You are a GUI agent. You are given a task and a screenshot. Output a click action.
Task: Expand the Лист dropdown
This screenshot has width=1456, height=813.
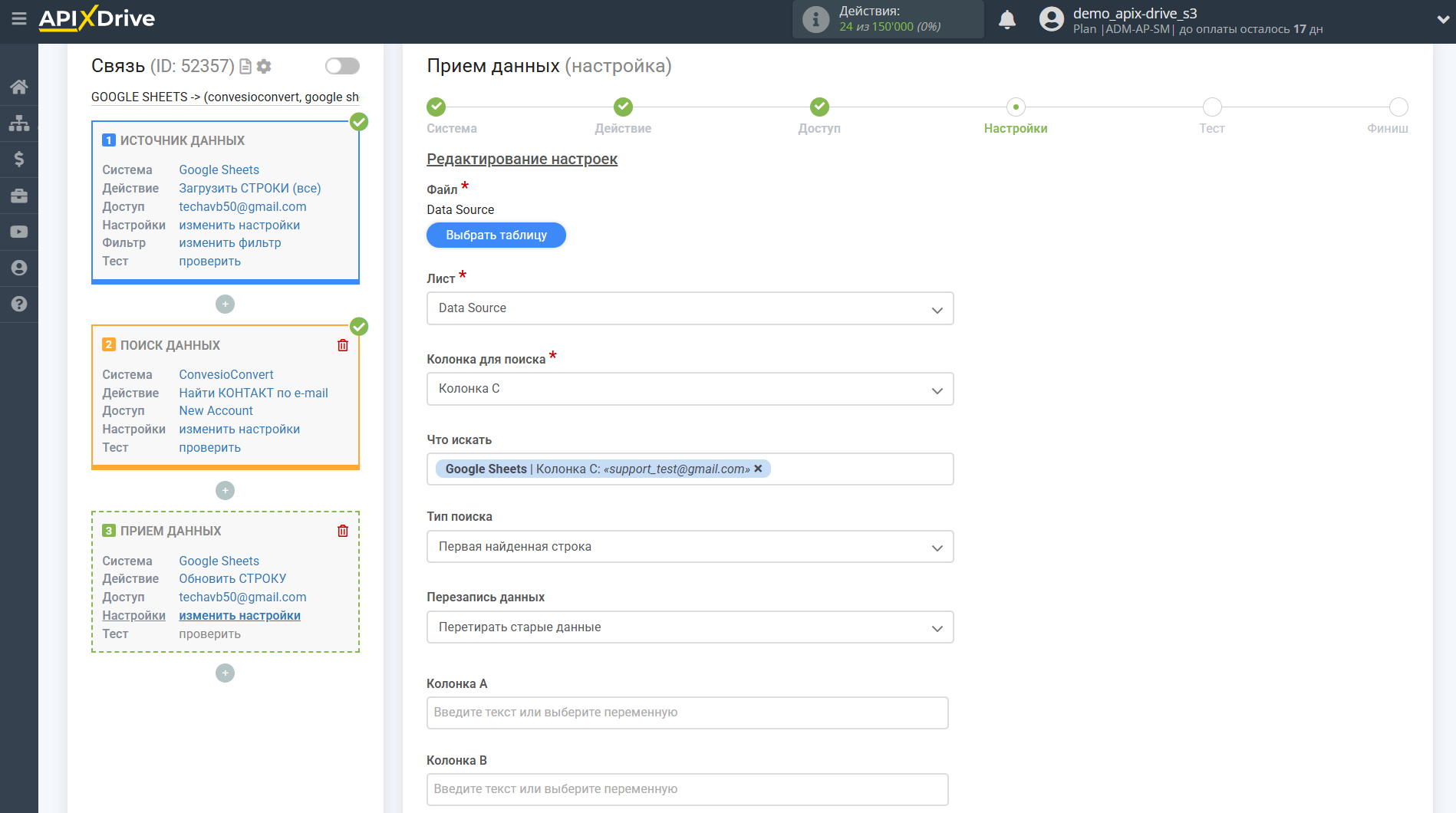coord(690,308)
